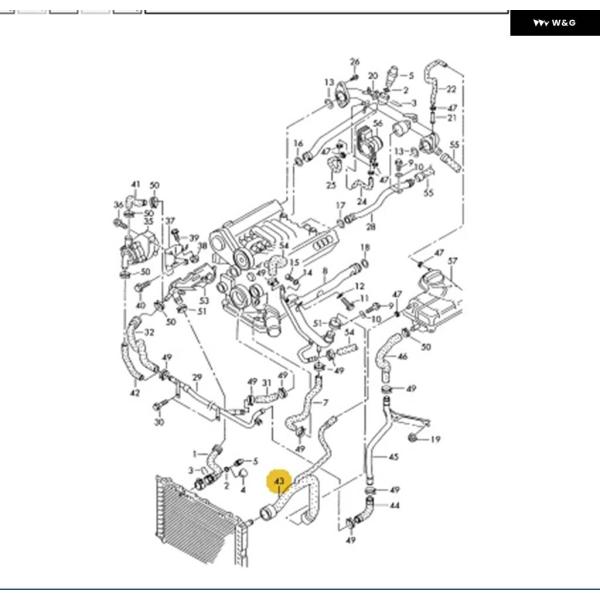The width and height of the screenshot is (600, 600).
Task: Select part number 56 callout
Action: point(377,123)
